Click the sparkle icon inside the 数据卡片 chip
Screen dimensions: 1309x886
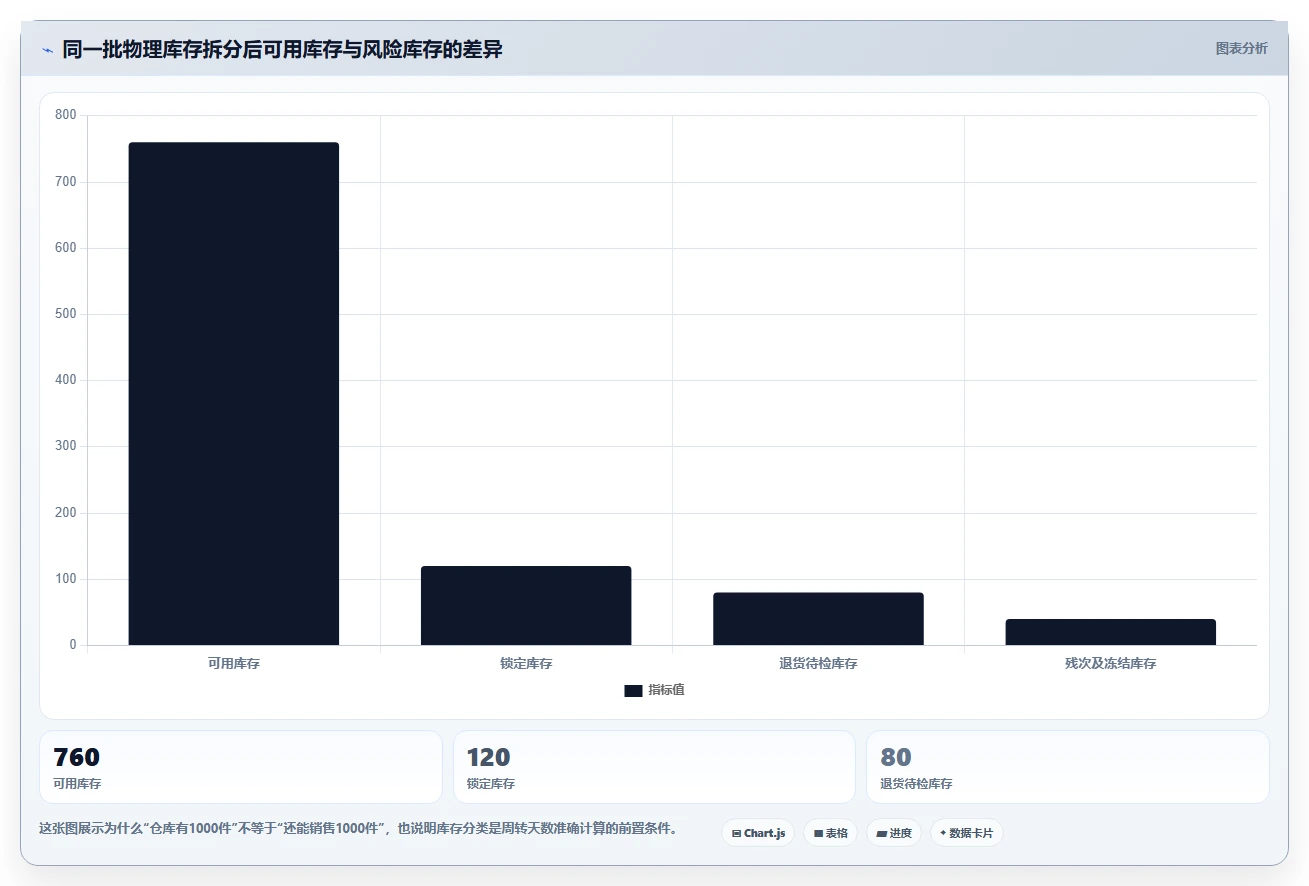[943, 833]
